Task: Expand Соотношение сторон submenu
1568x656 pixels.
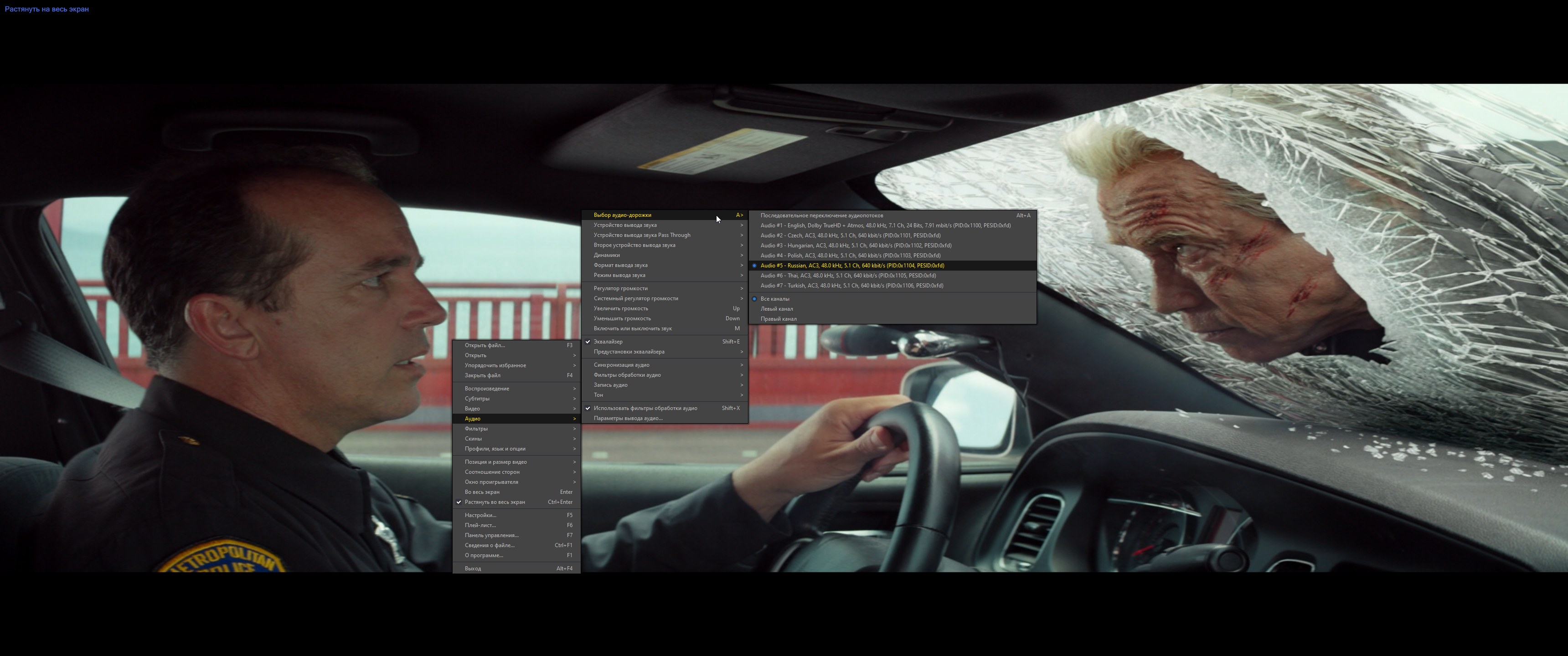Action: coord(516,472)
